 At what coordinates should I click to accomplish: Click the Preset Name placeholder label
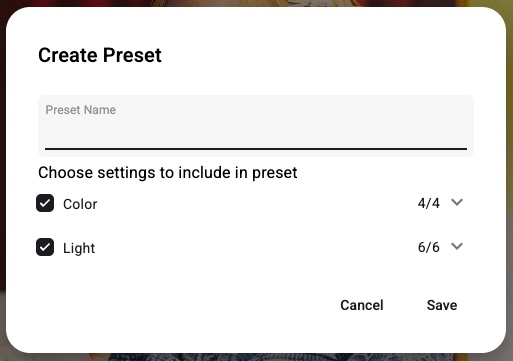pyautogui.click(x=81, y=110)
